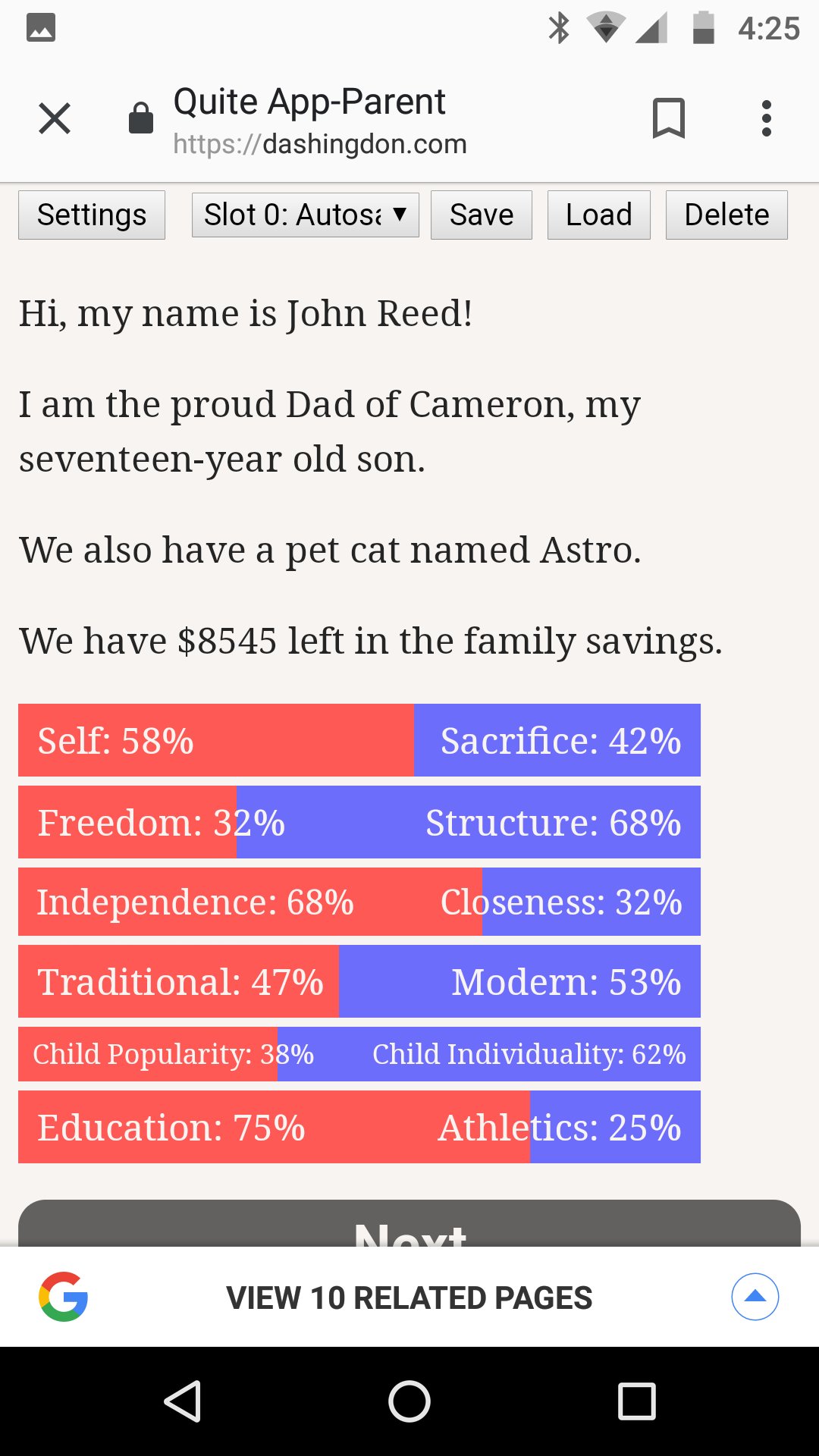Open the Slot 0 Autosave dropdown
The width and height of the screenshot is (819, 1456).
[306, 215]
